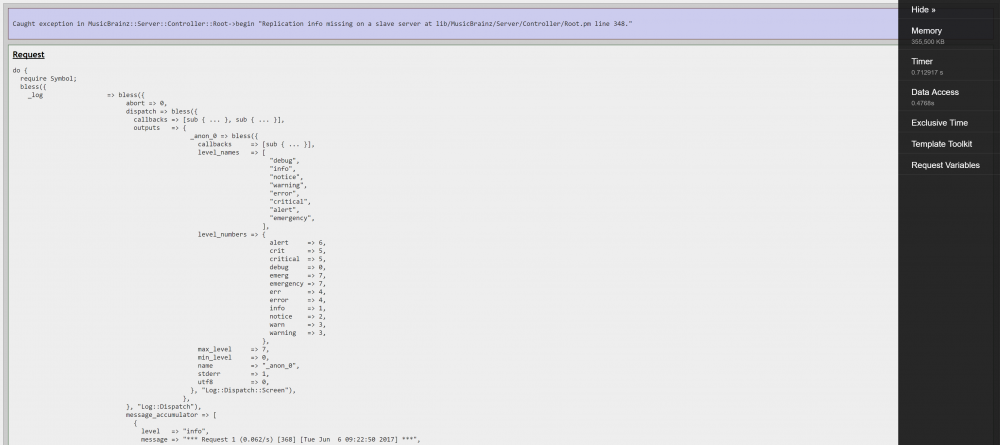Click the 'alert => 6' entry
The image size is (1000, 445).
click(297, 243)
